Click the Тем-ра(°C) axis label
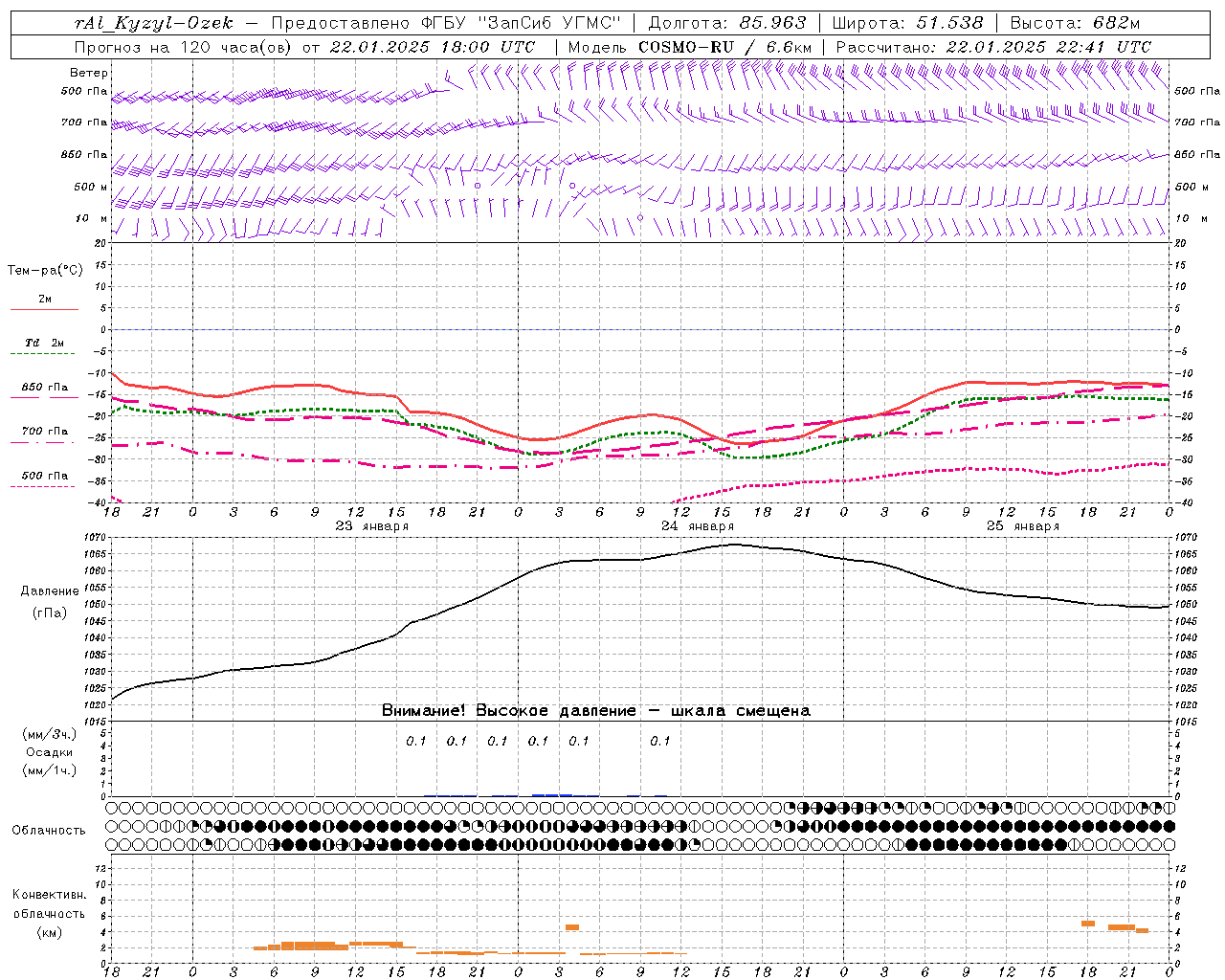Viewport: 1225px width, 980px height. (45, 271)
